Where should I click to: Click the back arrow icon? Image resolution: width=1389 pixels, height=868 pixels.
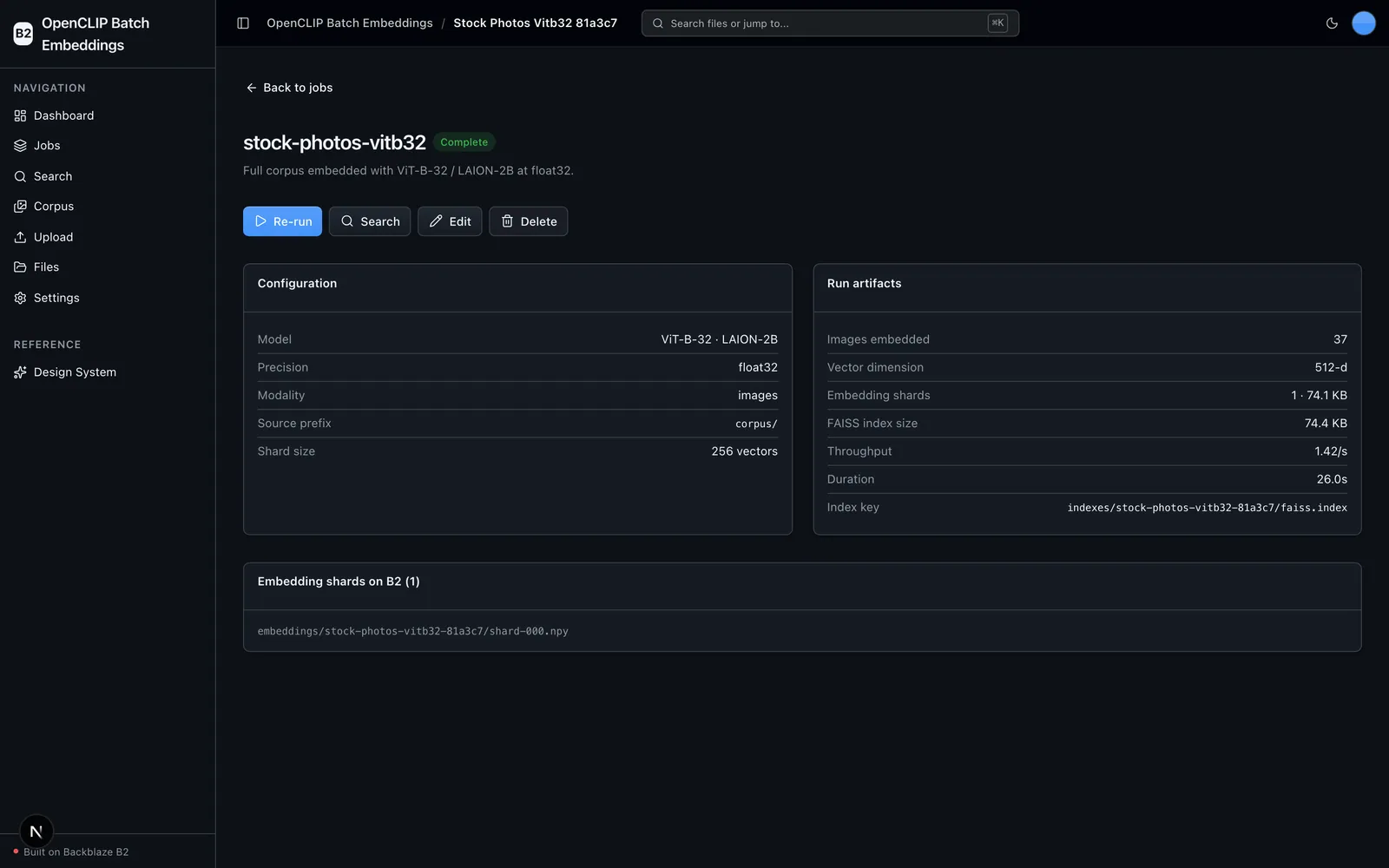(x=251, y=88)
